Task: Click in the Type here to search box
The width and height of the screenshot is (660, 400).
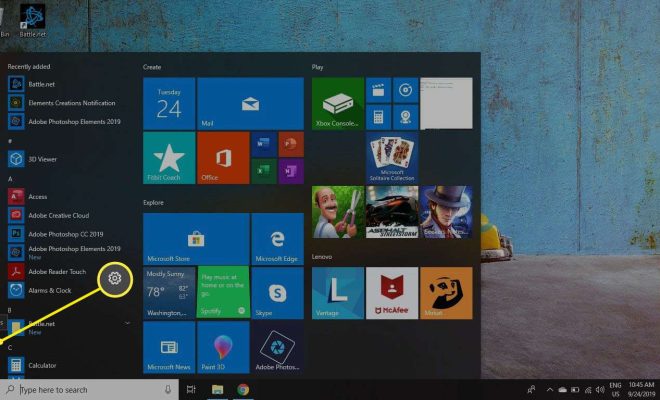Action: (89, 390)
